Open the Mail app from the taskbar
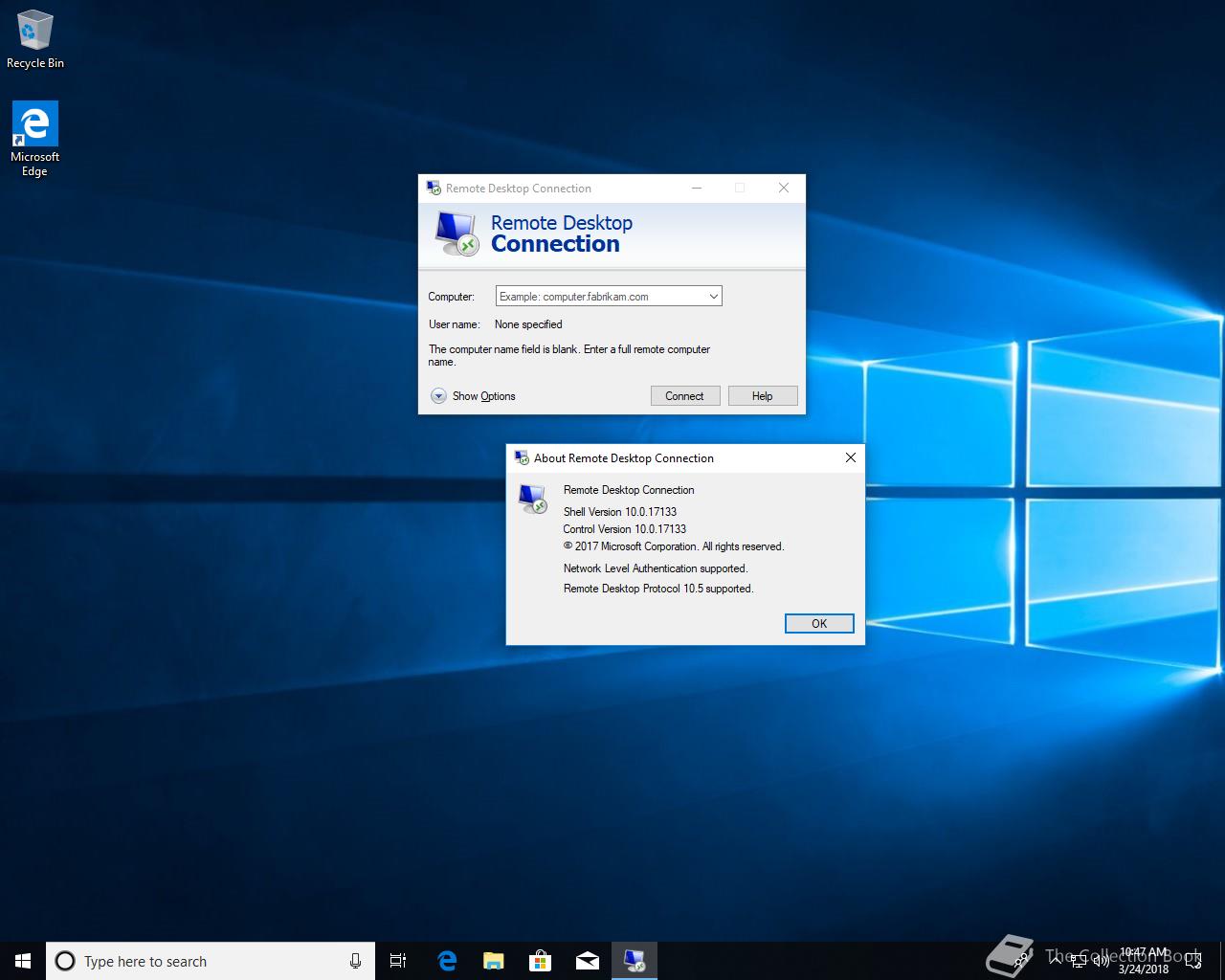The width and height of the screenshot is (1225, 980). tap(587, 961)
